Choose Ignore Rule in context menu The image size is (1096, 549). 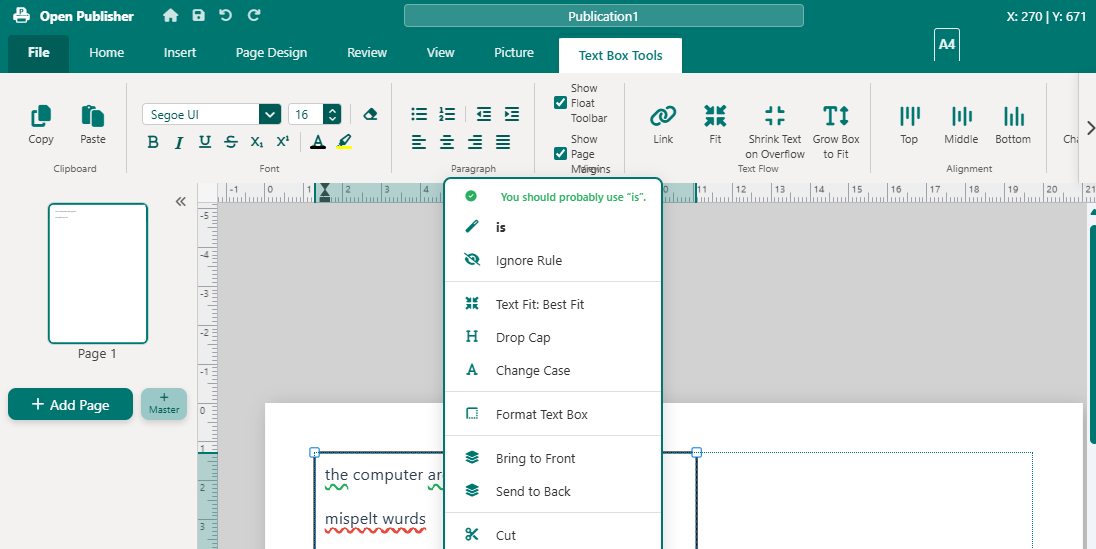(553, 260)
